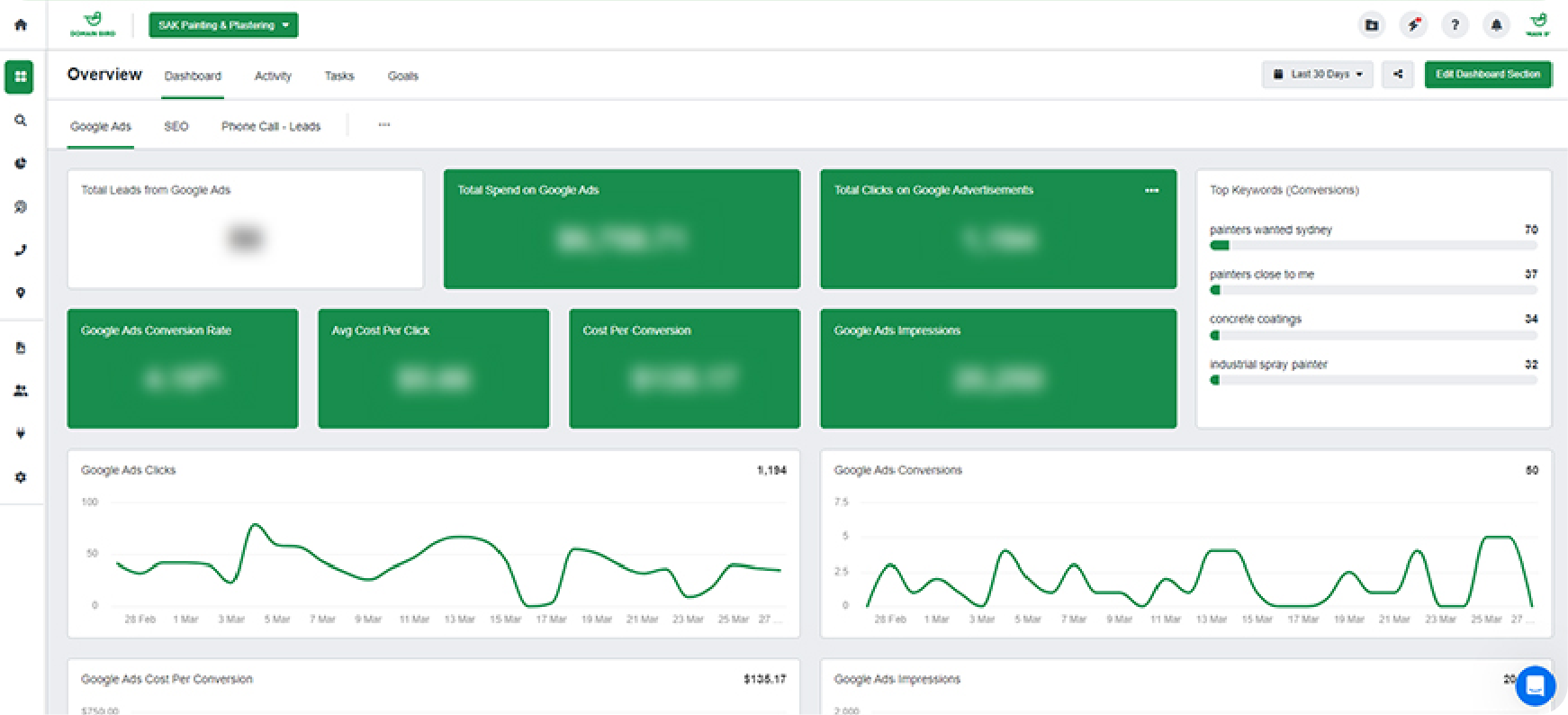Open the notifications bell icon
The height and width of the screenshot is (715, 1568).
click(x=1496, y=25)
